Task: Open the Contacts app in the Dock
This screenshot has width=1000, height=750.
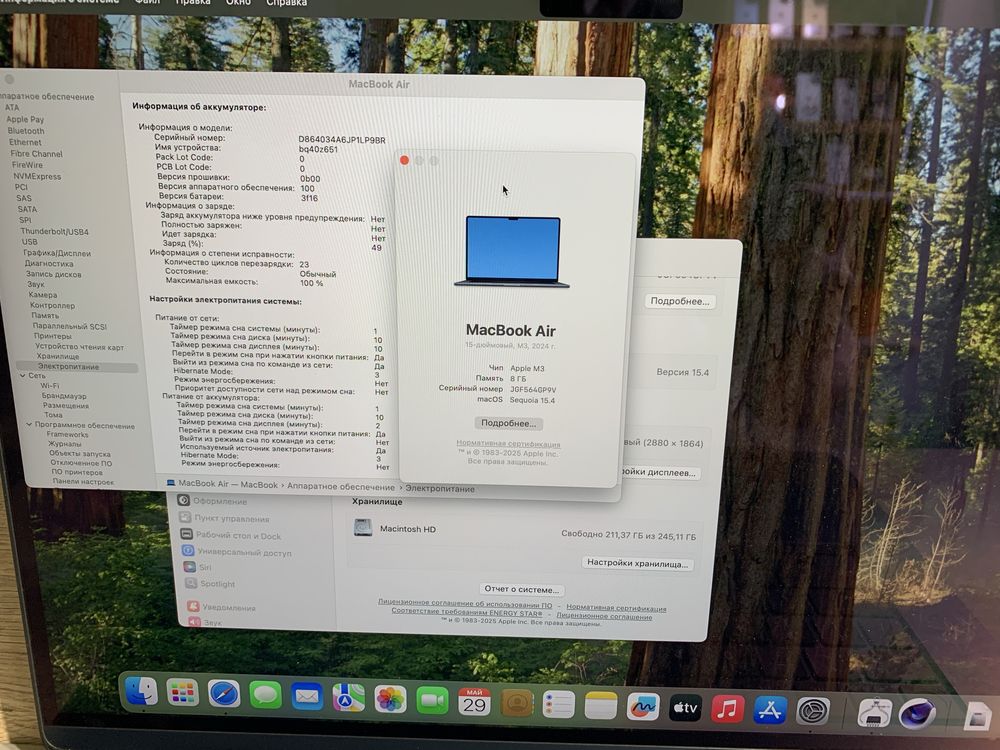Action: point(517,704)
